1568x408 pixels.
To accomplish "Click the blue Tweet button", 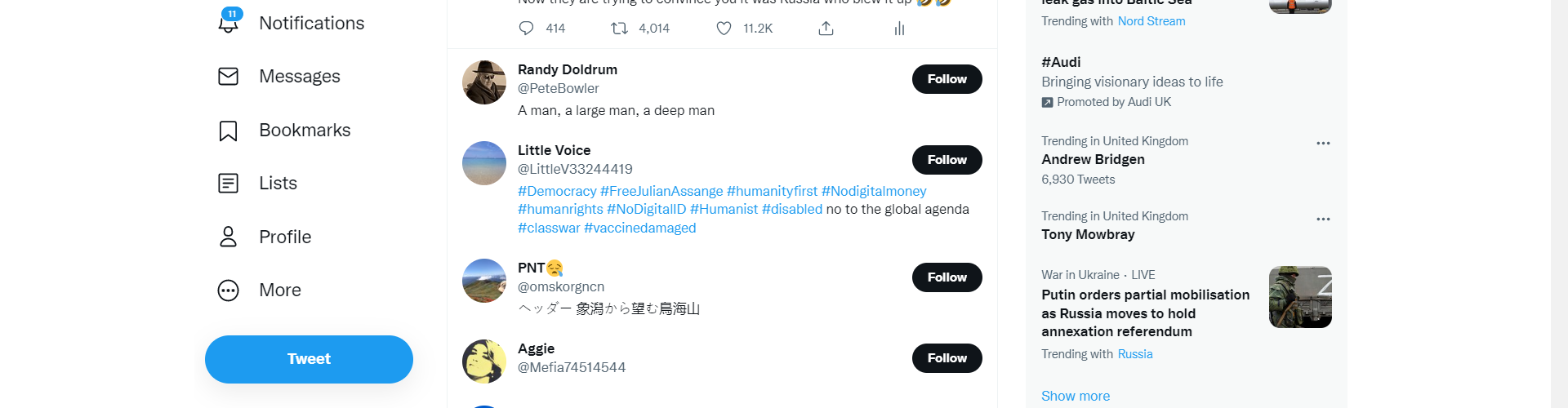I will click(309, 359).
